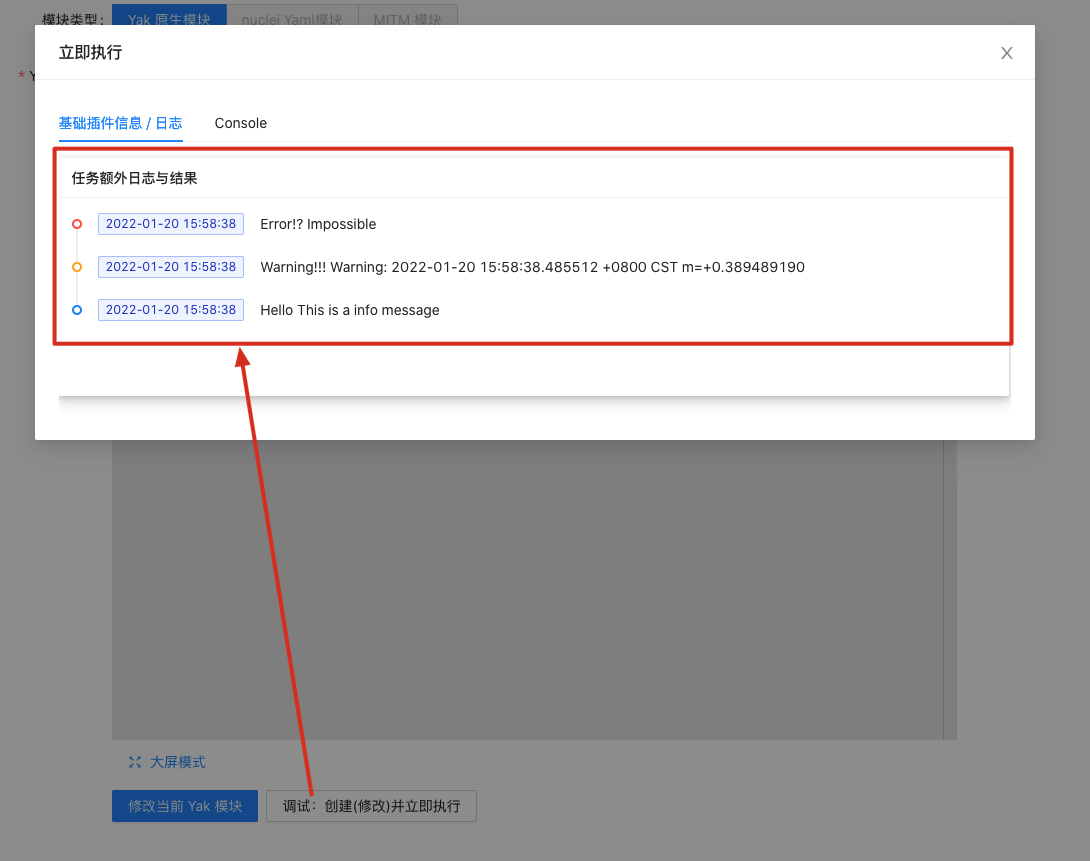This screenshot has height=861, width=1090.
Task: Click the orange dot beside the Warning entry
Action: click(x=77, y=267)
